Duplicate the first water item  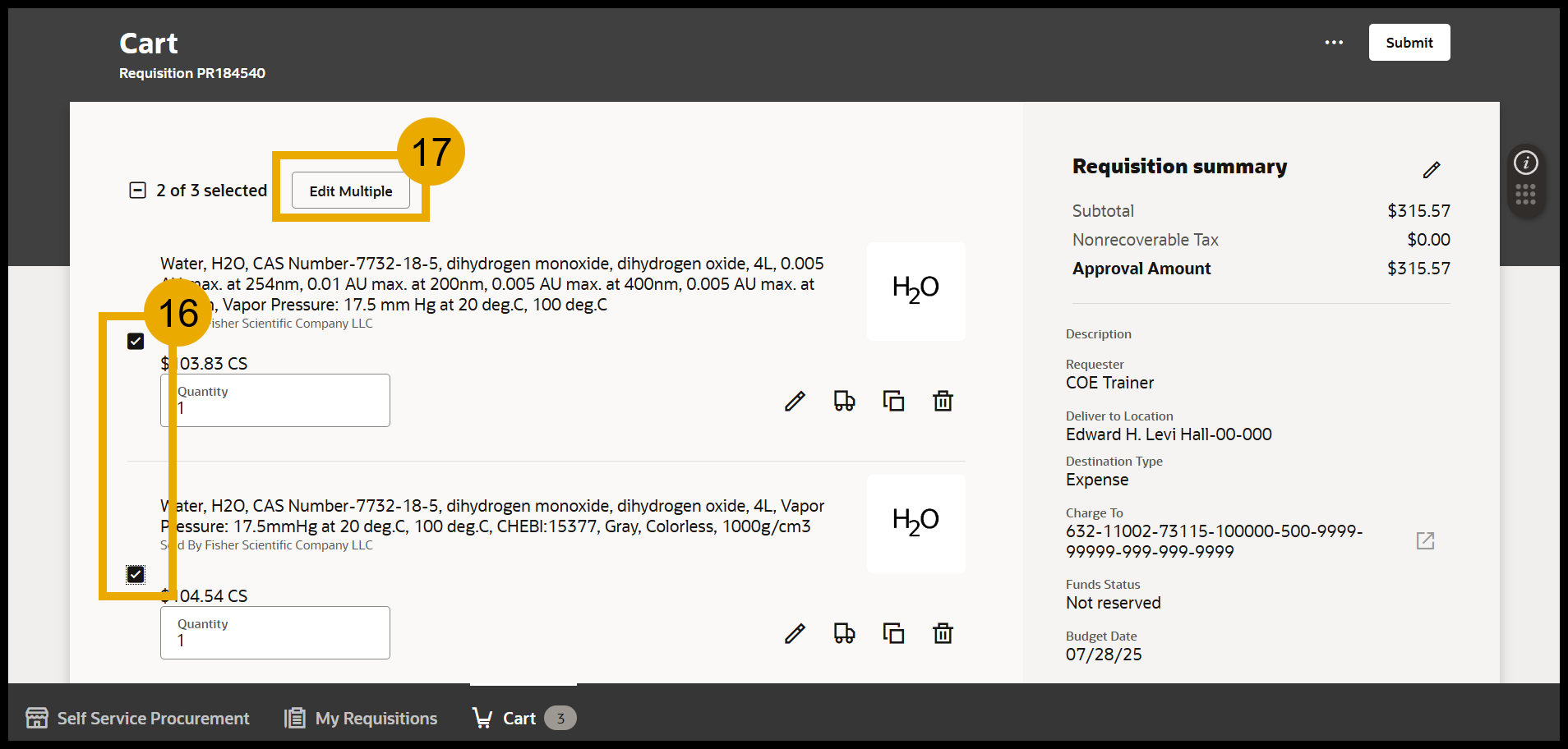point(893,401)
